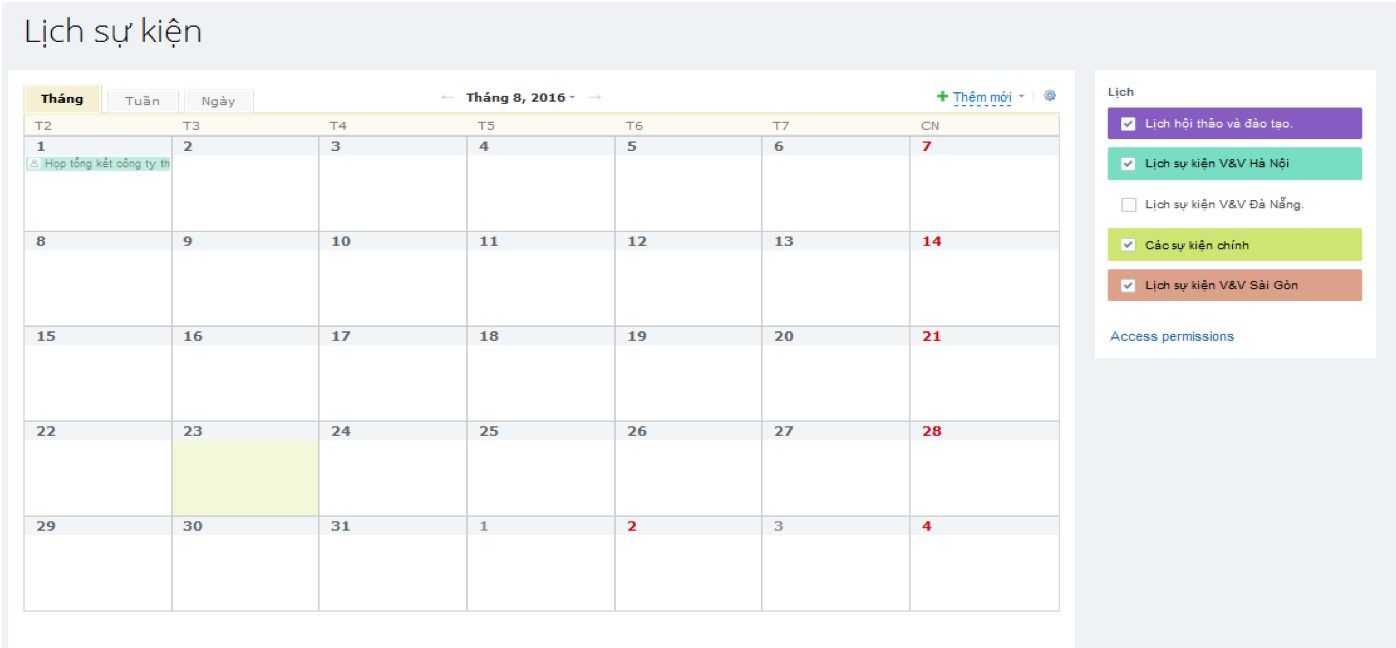Open calendar settings gear icon
The image size is (1396, 648).
[x=1050, y=96]
